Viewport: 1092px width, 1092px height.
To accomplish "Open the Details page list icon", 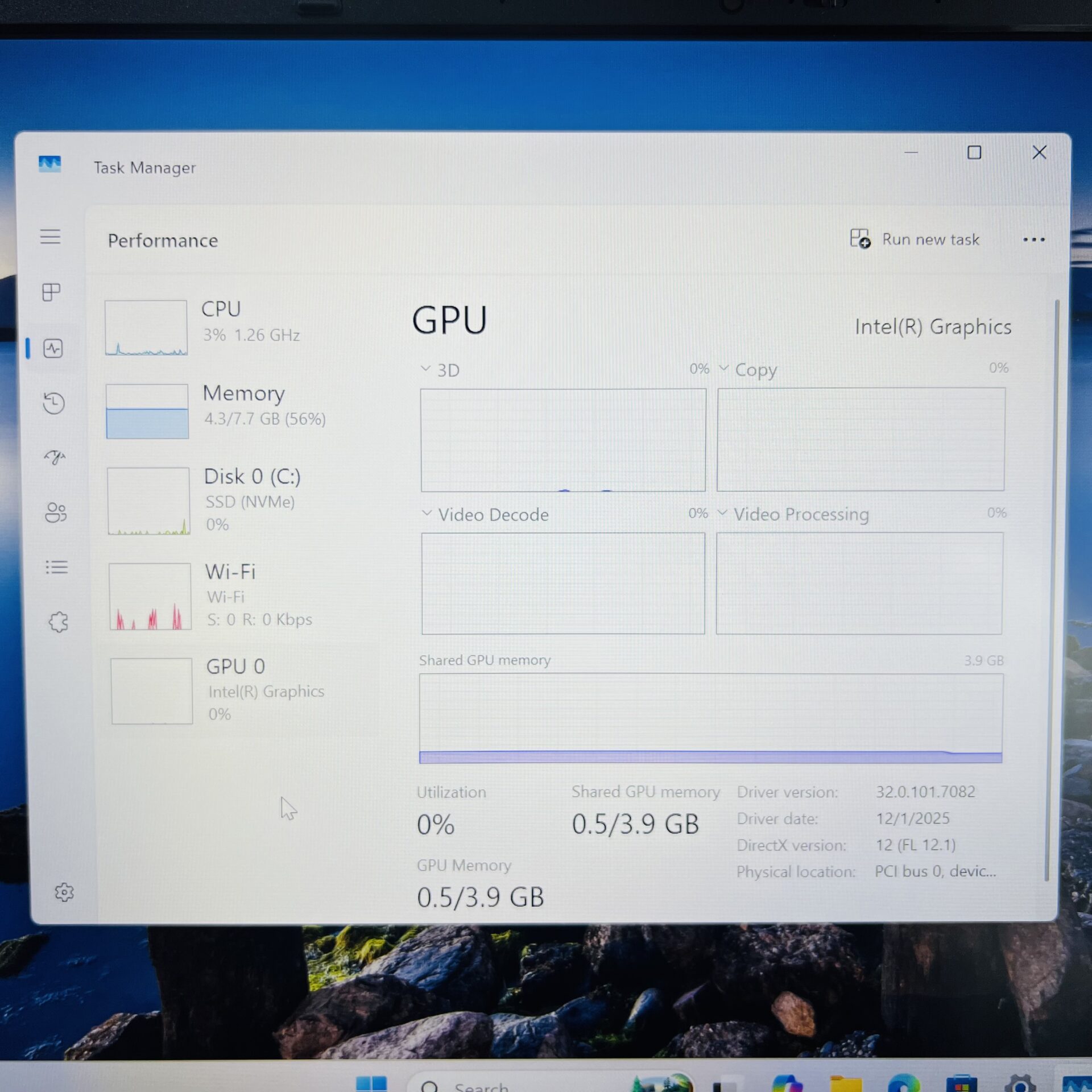I will (57, 566).
